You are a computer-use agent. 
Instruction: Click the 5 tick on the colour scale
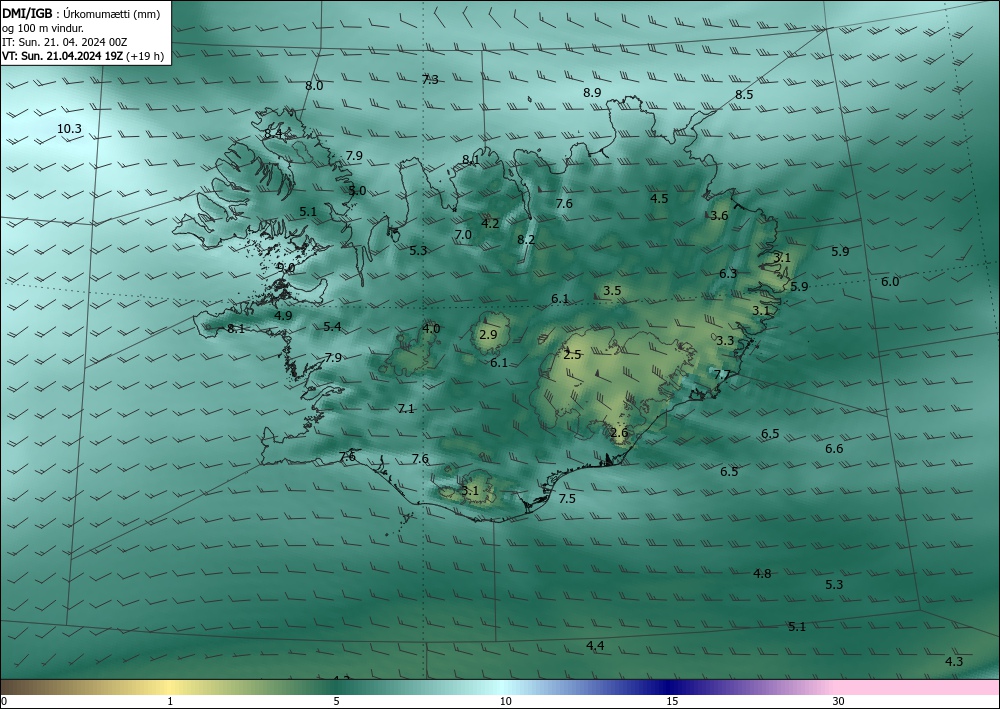336,701
